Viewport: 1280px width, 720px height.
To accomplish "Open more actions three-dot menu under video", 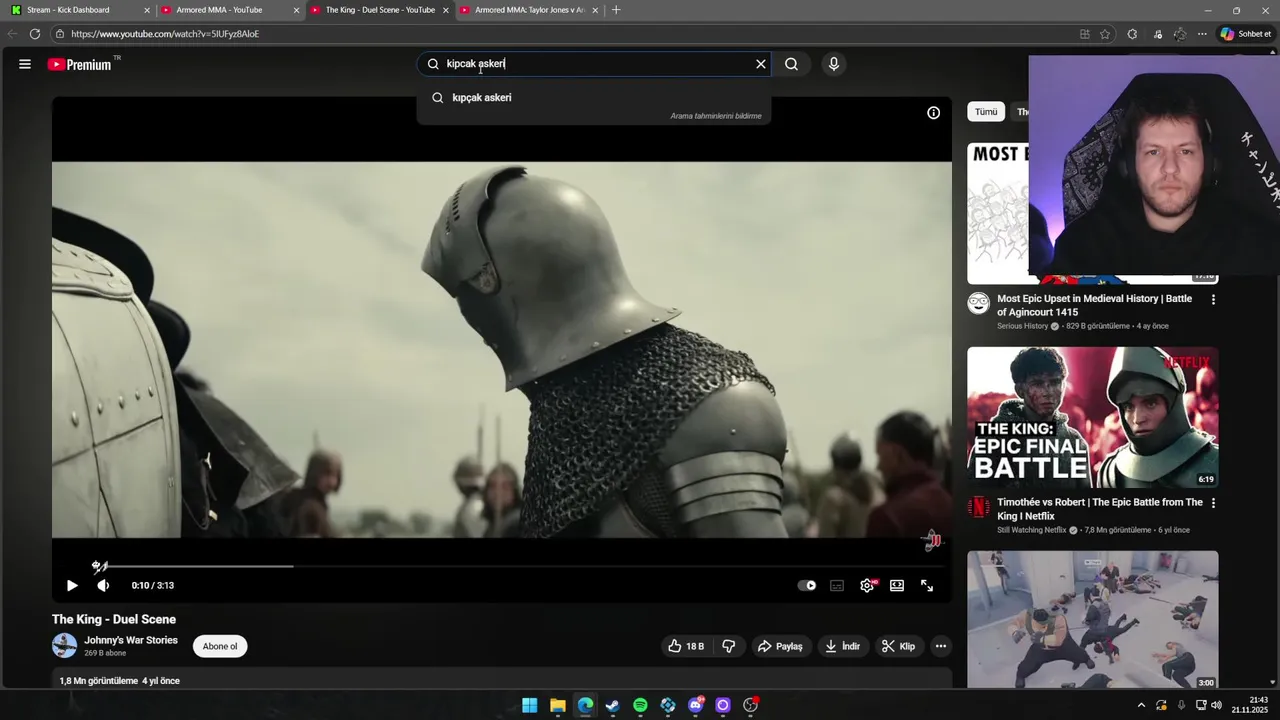I will (x=941, y=646).
